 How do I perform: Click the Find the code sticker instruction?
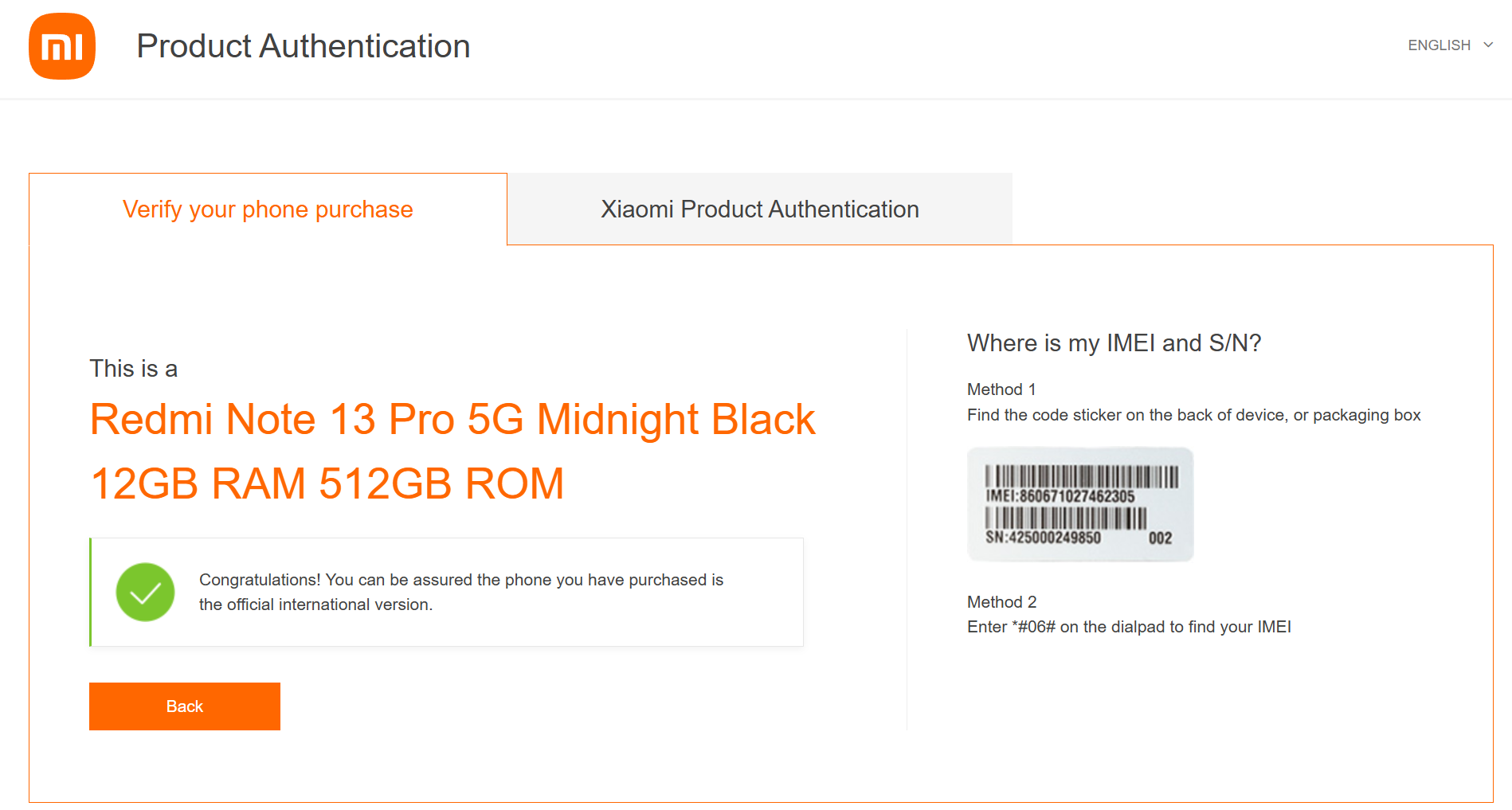click(1193, 415)
